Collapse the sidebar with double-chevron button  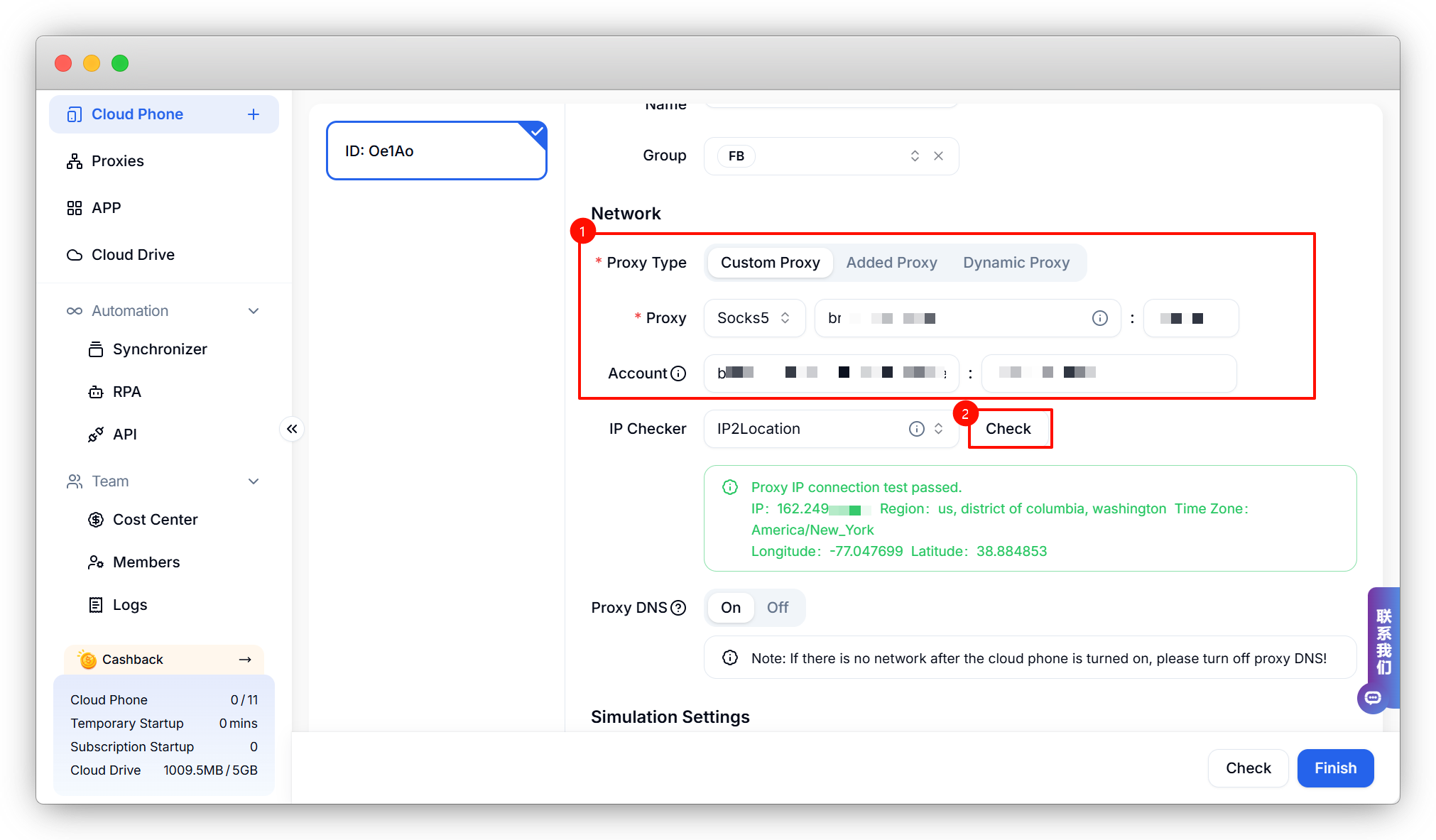[292, 429]
